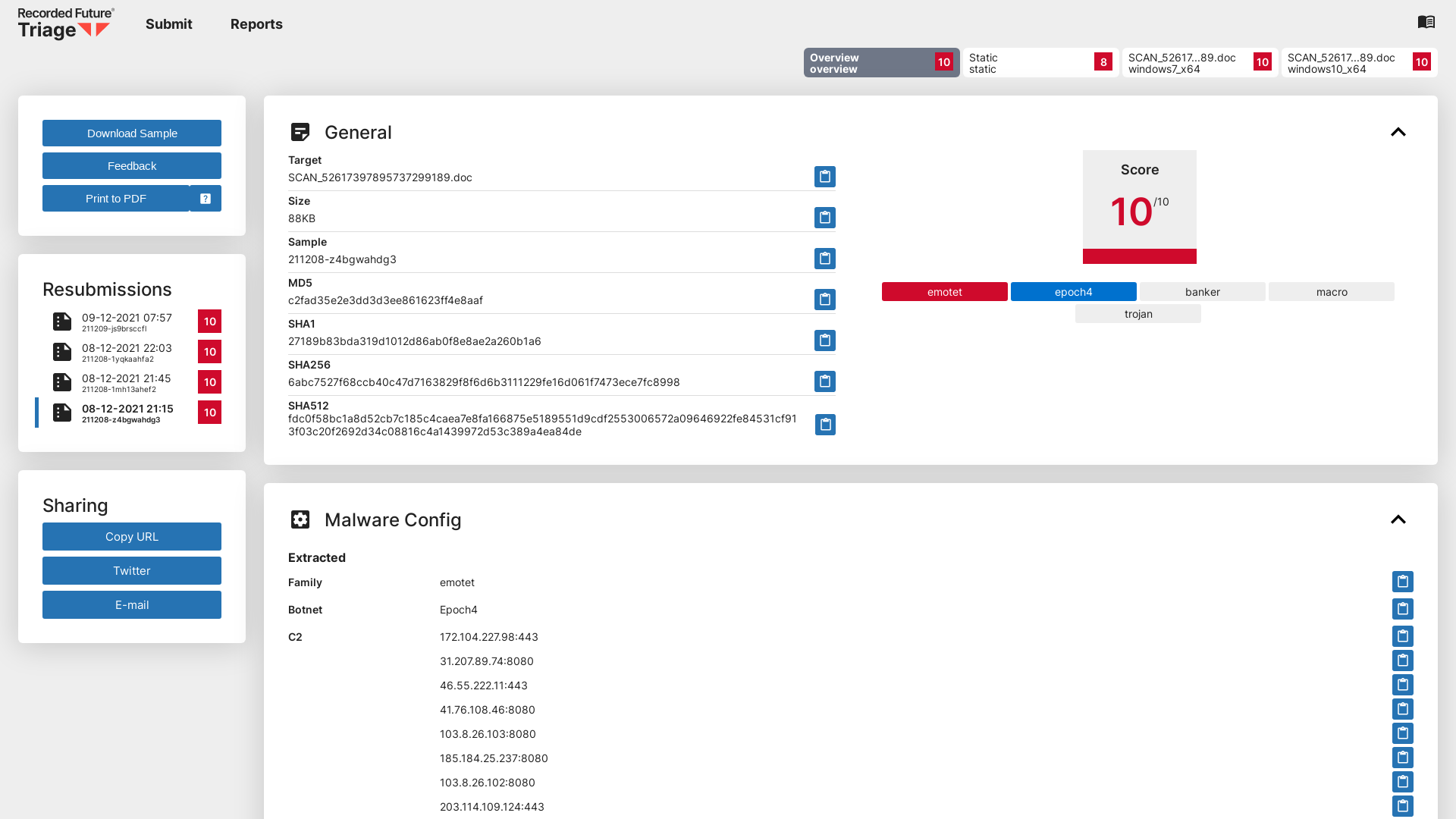Click the Print to PDF help icon
This screenshot has height=819, width=1456.
pos(206,199)
